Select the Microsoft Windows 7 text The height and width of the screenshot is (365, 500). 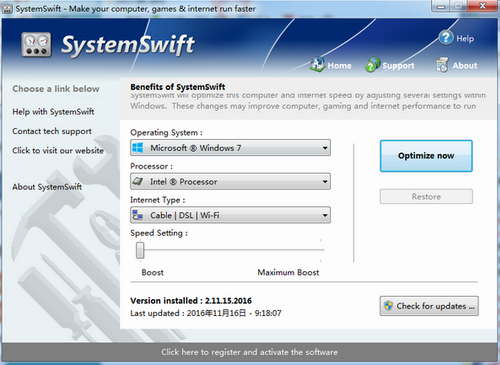coord(196,148)
